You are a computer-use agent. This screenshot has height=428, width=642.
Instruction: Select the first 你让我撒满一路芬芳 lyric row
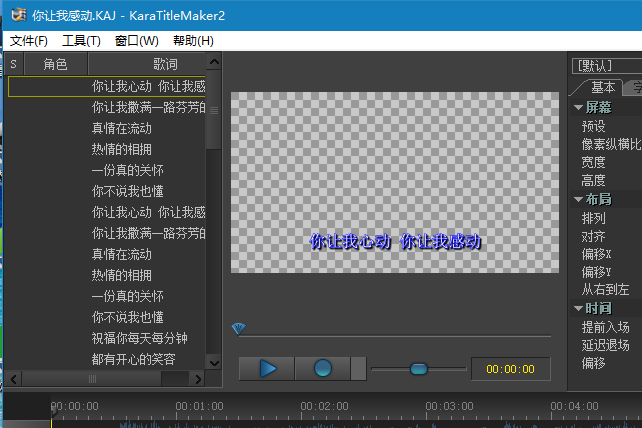click(x=106, y=107)
